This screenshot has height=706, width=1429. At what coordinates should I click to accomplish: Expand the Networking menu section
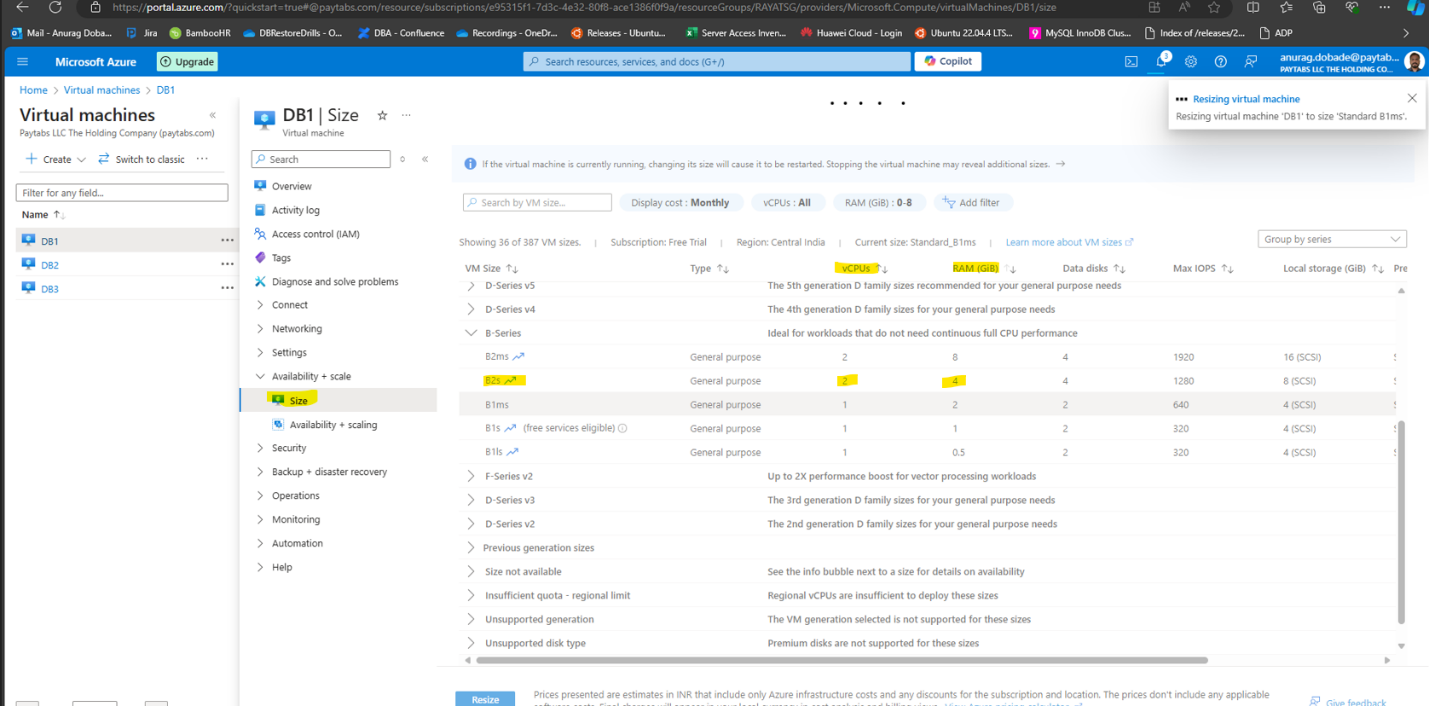coord(260,329)
